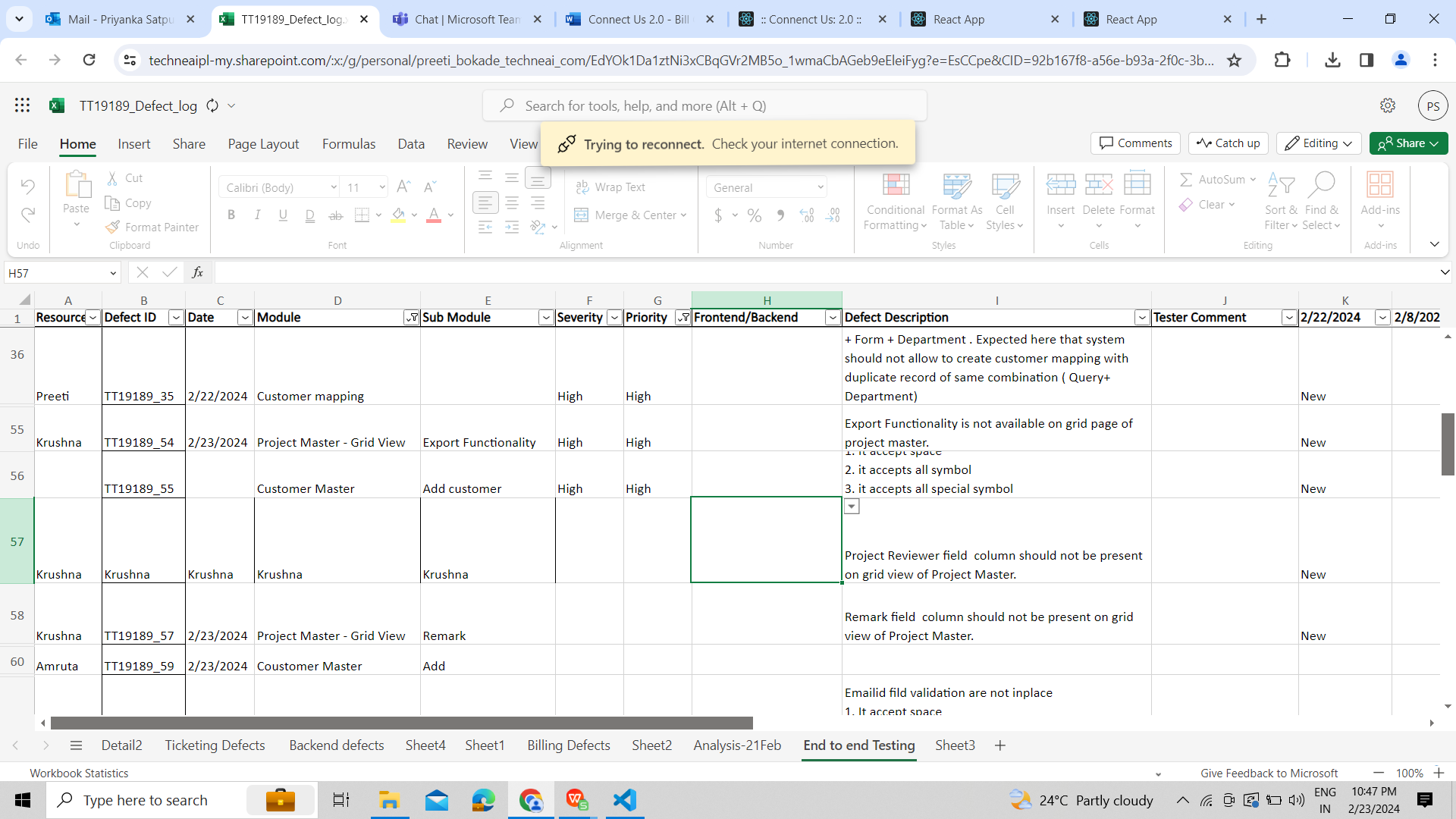
Task: Open the Home ribbon tab
Action: tap(78, 144)
